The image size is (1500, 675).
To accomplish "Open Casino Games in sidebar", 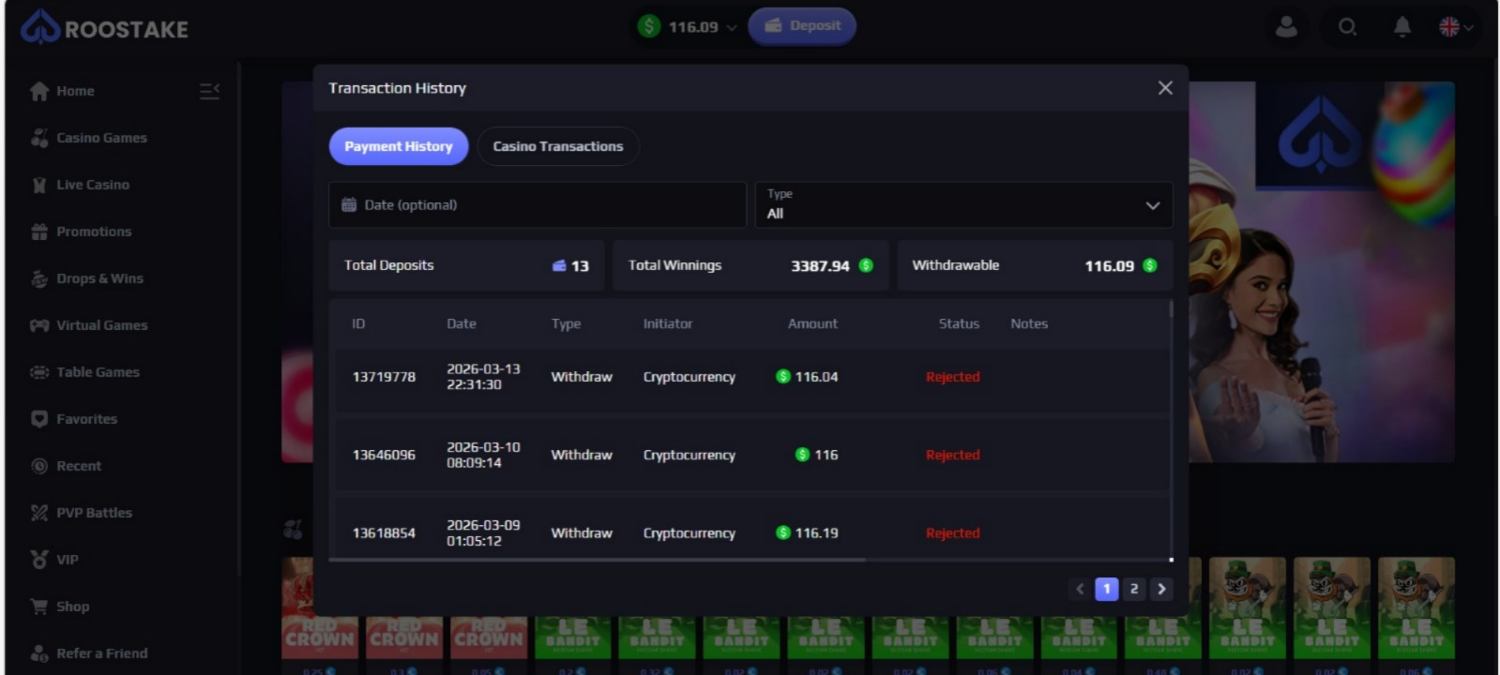I will pyautogui.click(x=101, y=138).
